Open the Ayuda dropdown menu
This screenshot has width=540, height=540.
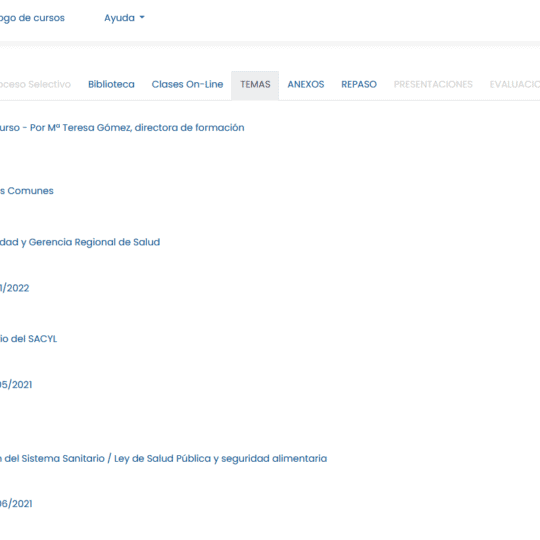pyautogui.click(x=124, y=18)
